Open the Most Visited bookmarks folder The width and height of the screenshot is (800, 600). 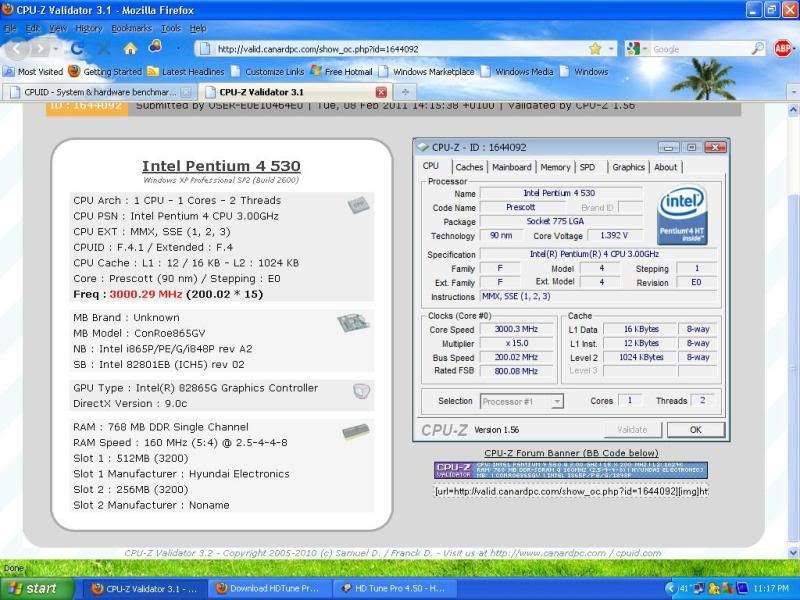pyautogui.click(x=33, y=71)
